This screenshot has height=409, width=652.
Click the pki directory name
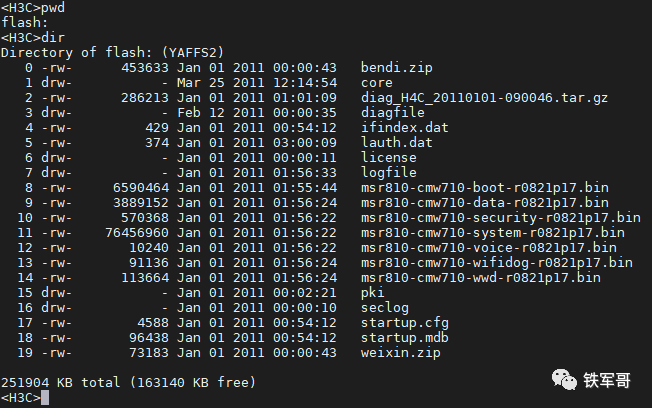click(374, 292)
